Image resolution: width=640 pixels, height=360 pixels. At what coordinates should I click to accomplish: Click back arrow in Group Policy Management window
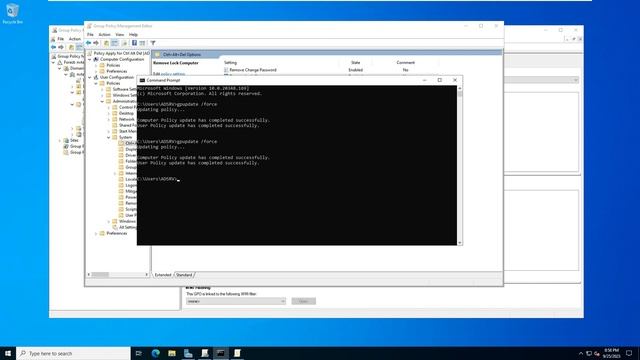tap(53, 47)
